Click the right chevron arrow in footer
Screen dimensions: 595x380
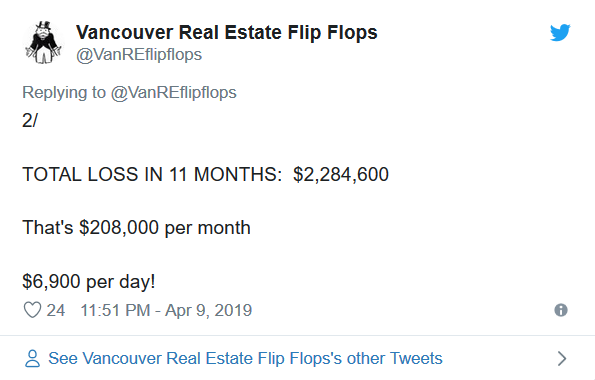tap(562, 358)
